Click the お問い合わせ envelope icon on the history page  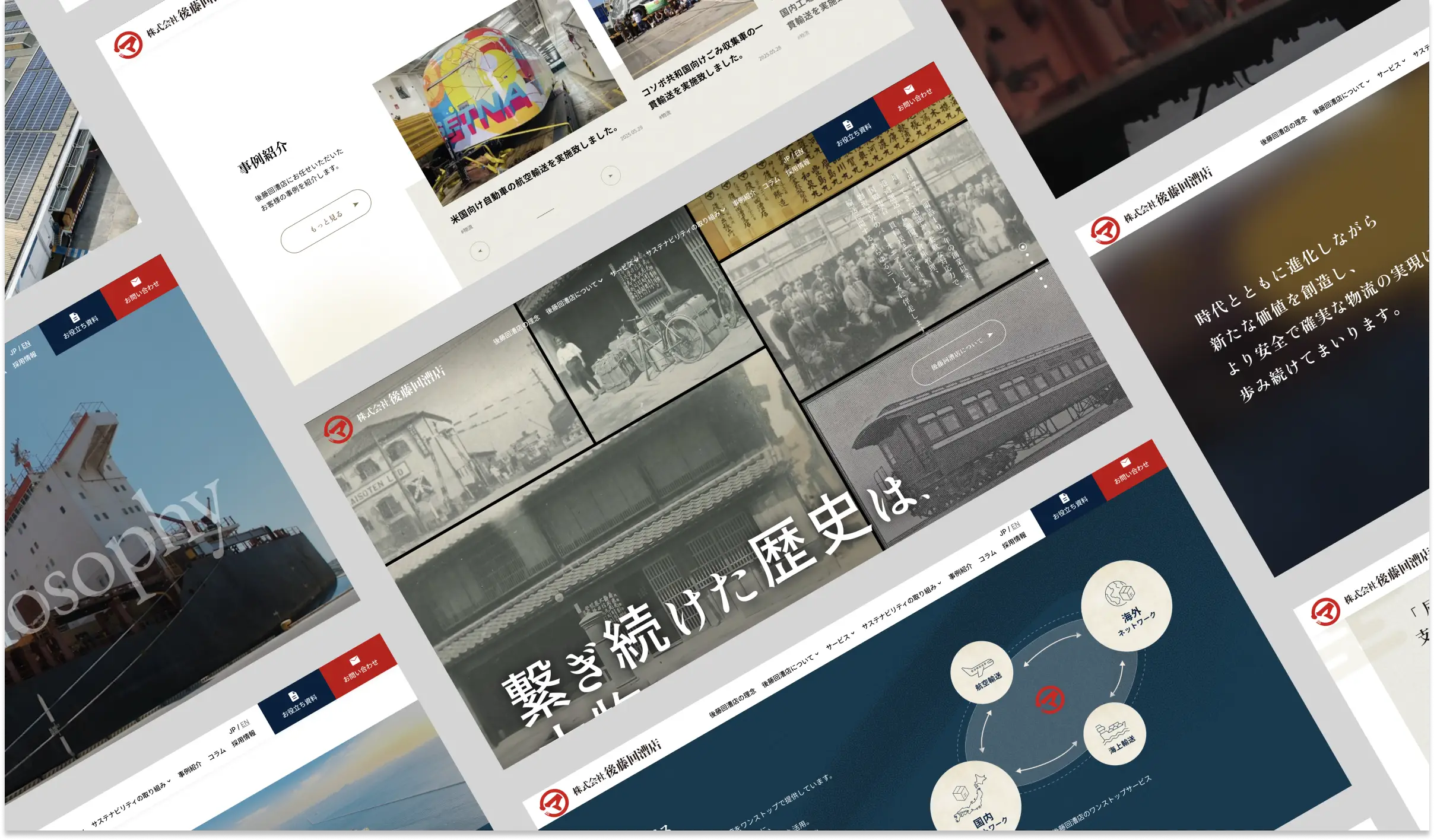tap(909, 90)
